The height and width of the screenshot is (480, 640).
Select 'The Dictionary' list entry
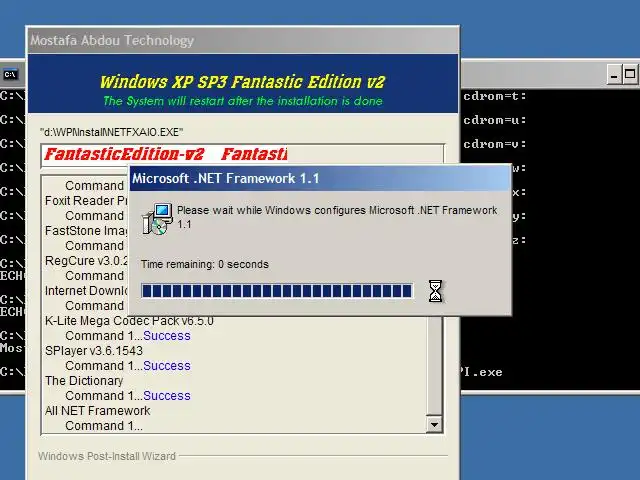84,381
